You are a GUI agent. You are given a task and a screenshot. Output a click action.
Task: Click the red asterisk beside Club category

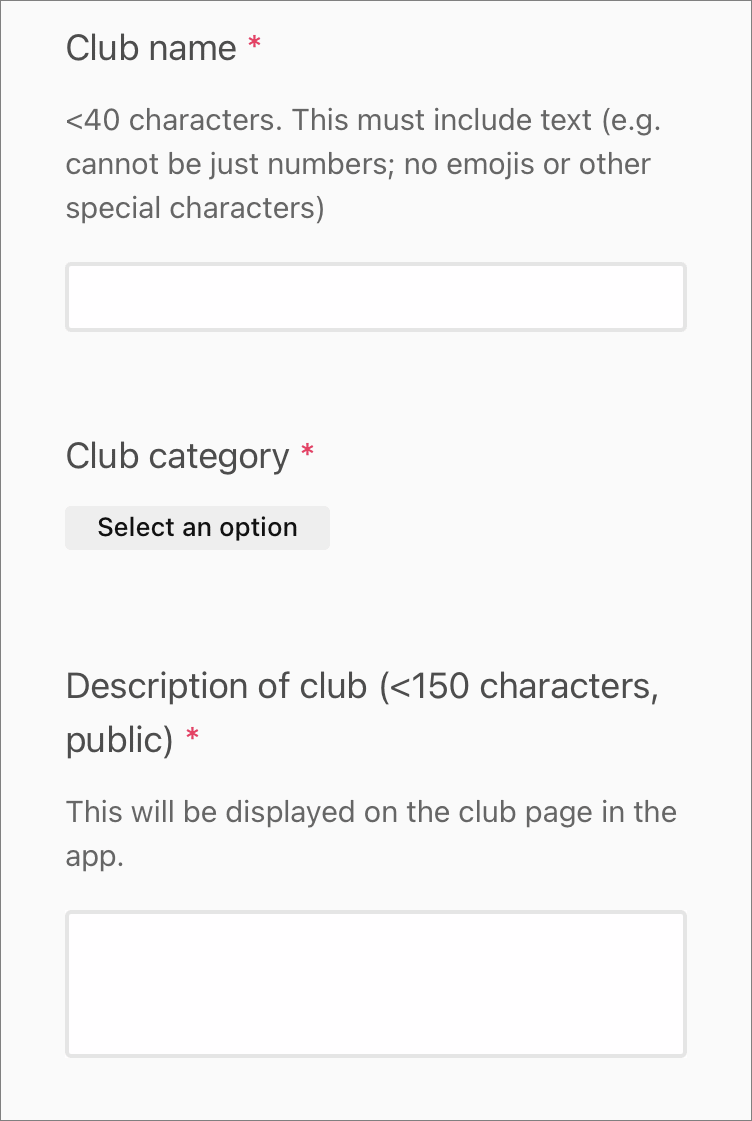(x=307, y=453)
